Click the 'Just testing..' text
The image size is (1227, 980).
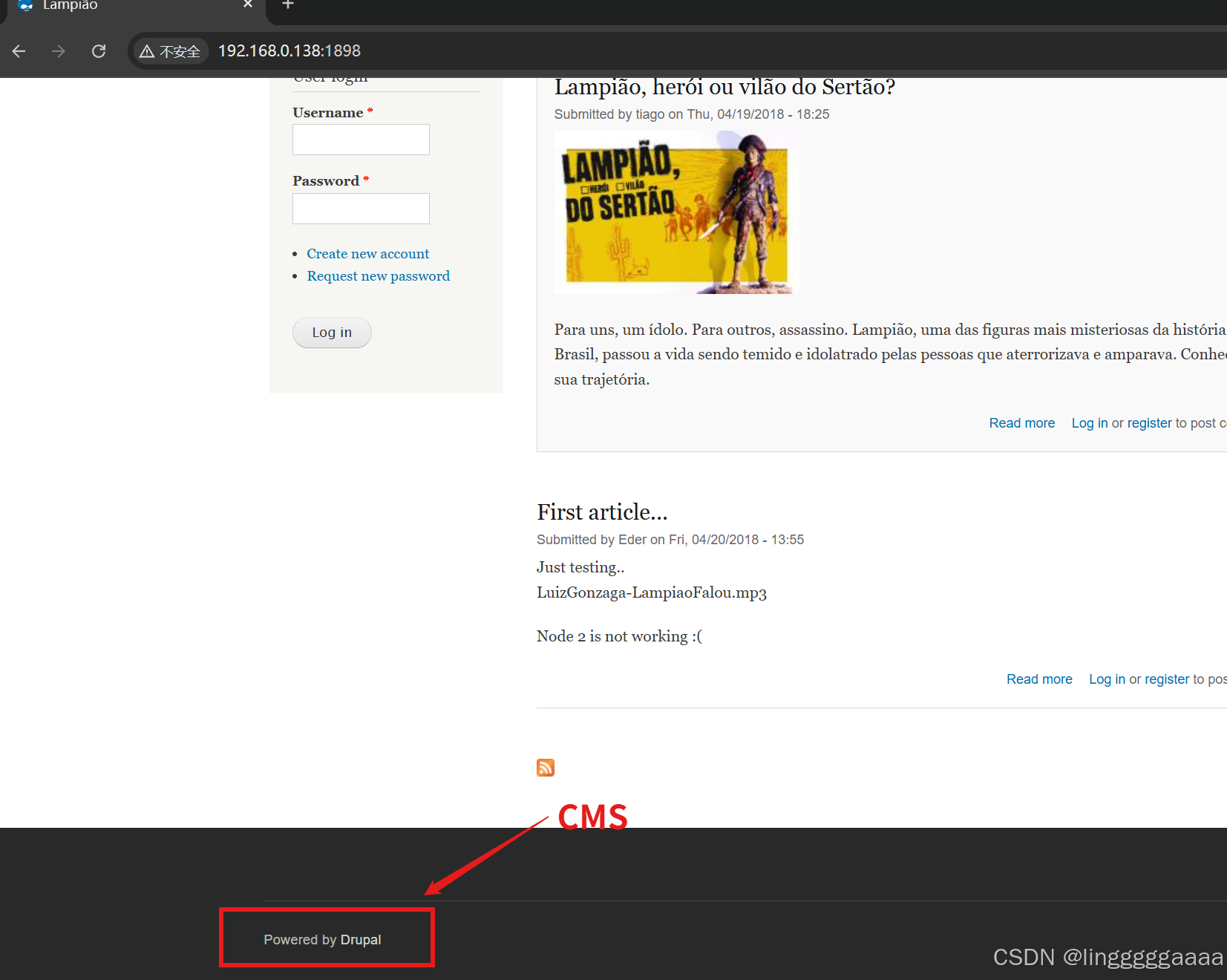580,567
